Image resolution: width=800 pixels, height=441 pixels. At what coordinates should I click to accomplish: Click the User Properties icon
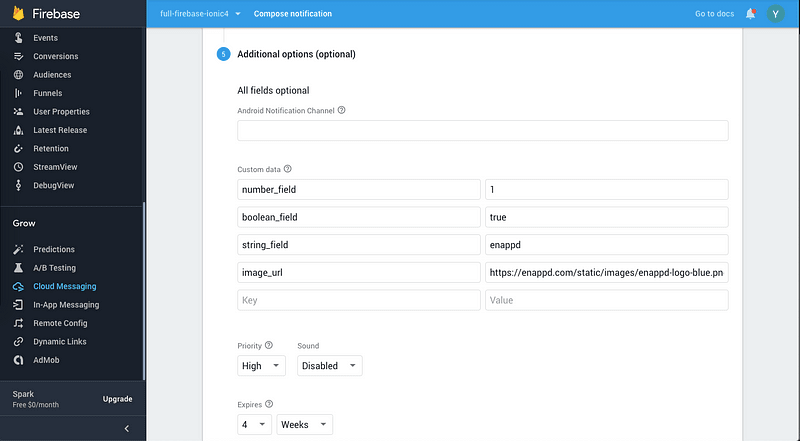pyautogui.click(x=18, y=111)
